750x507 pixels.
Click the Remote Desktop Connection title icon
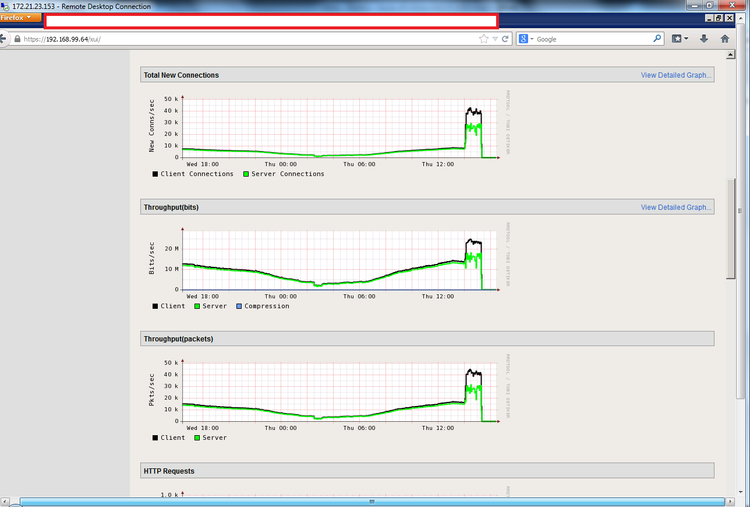point(5,6)
